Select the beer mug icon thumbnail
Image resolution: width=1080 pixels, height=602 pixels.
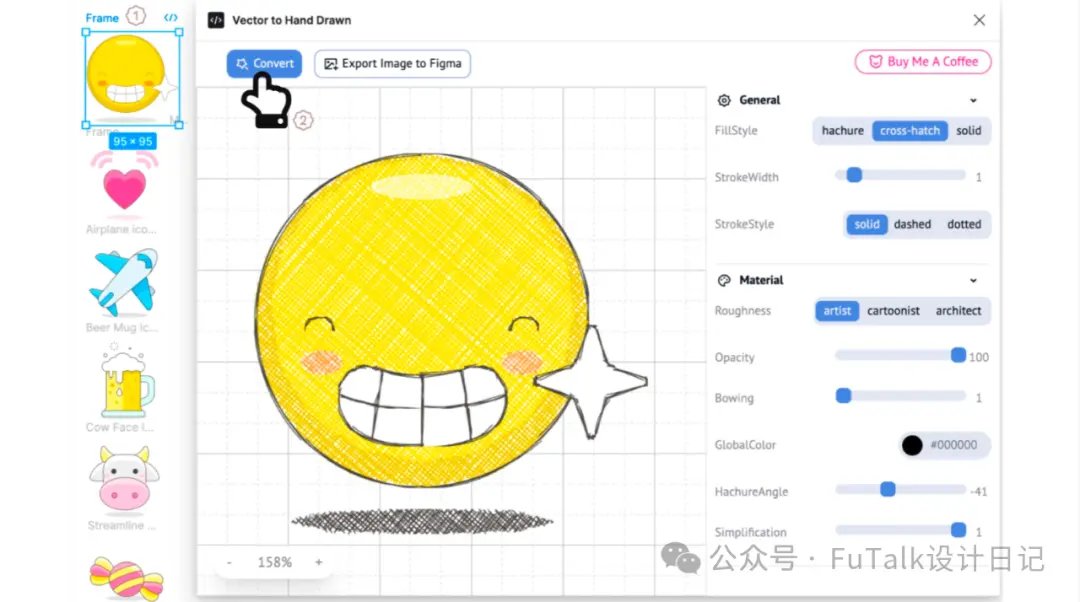126,382
